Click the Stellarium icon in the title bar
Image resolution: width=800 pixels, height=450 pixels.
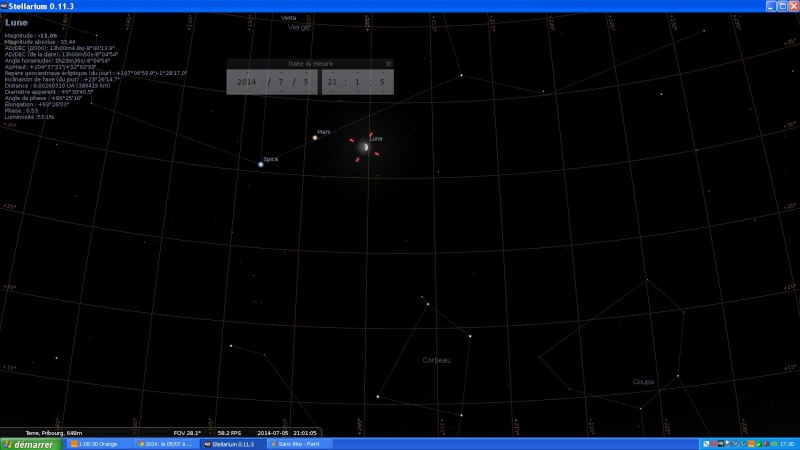pos(4,6)
